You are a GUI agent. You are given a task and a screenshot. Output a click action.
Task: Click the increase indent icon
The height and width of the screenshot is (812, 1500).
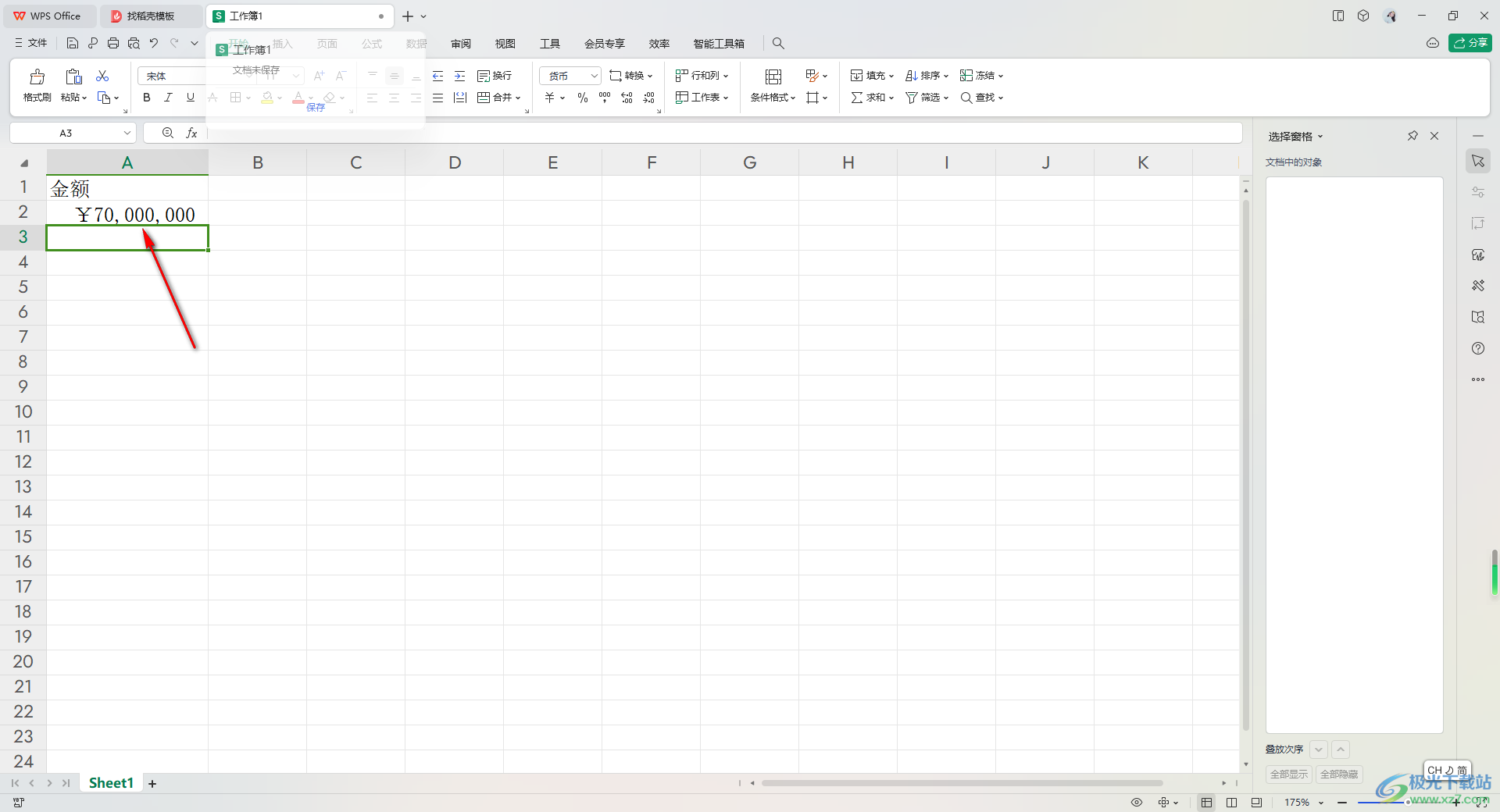[459, 76]
